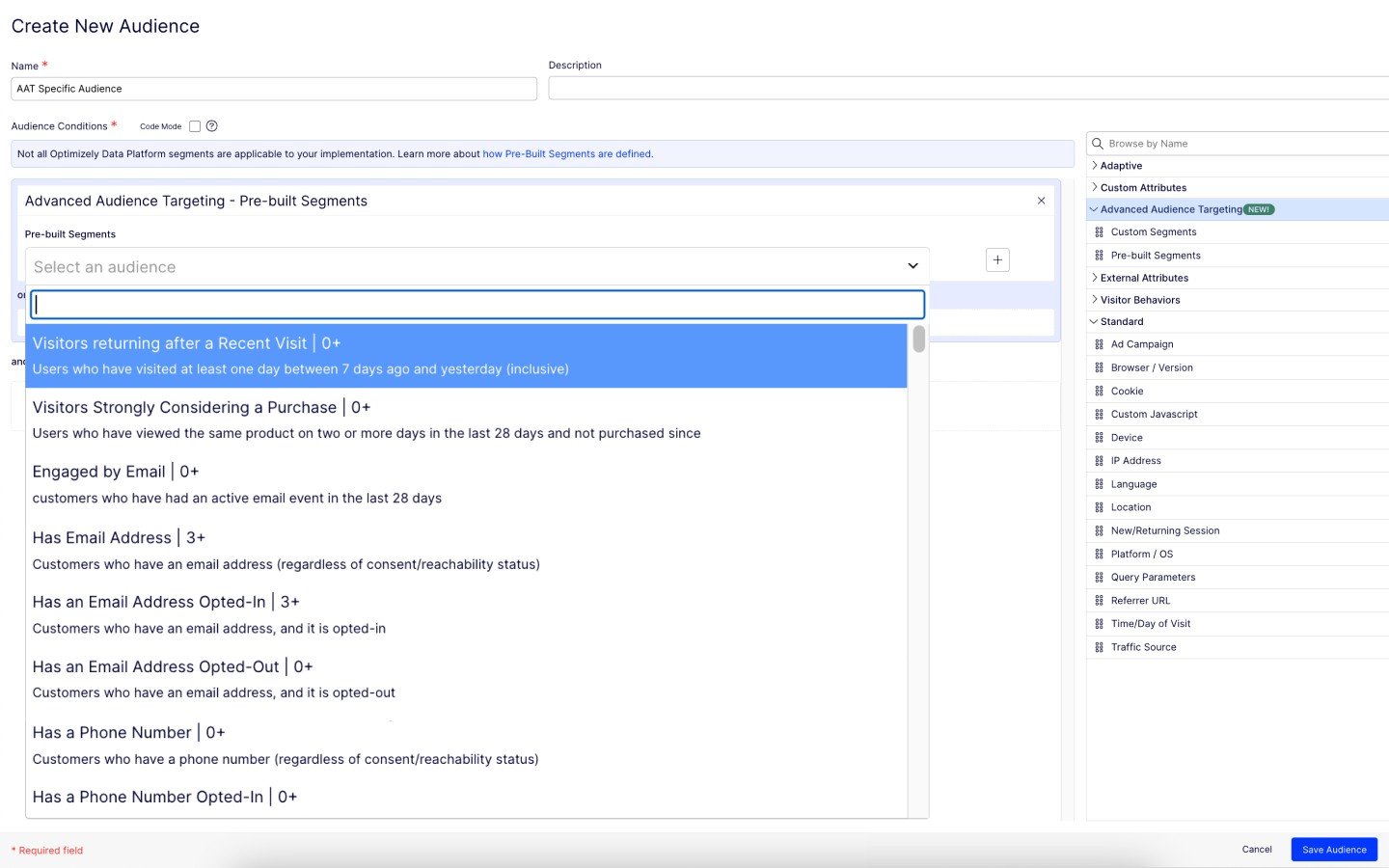Image resolution: width=1389 pixels, height=868 pixels.
Task: Expand the Custom Attributes category
Action: 1094,188
